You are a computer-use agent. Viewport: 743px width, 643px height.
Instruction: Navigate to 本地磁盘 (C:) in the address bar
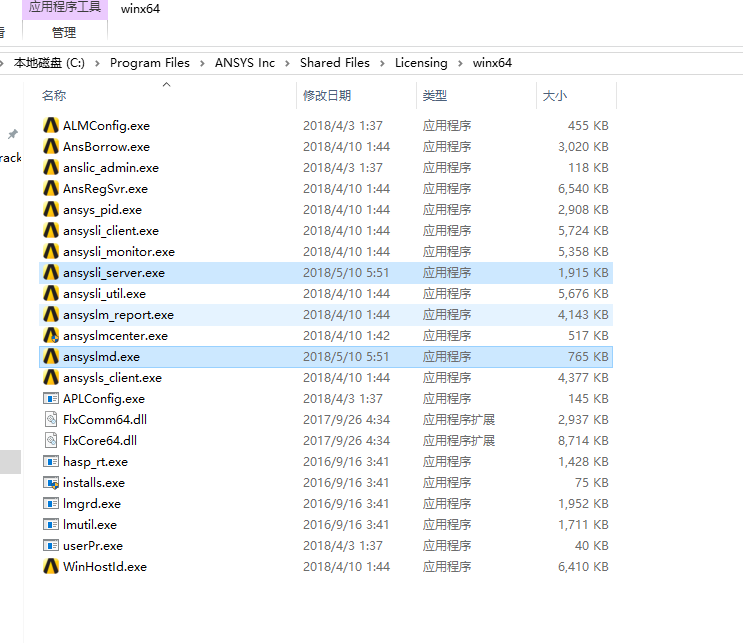pyautogui.click(x=49, y=63)
